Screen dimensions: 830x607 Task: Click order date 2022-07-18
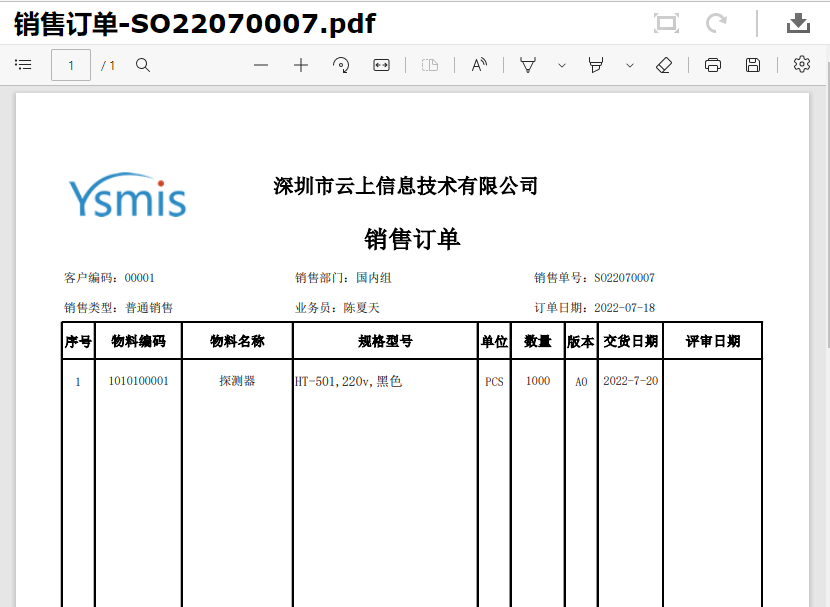click(625, 308)
